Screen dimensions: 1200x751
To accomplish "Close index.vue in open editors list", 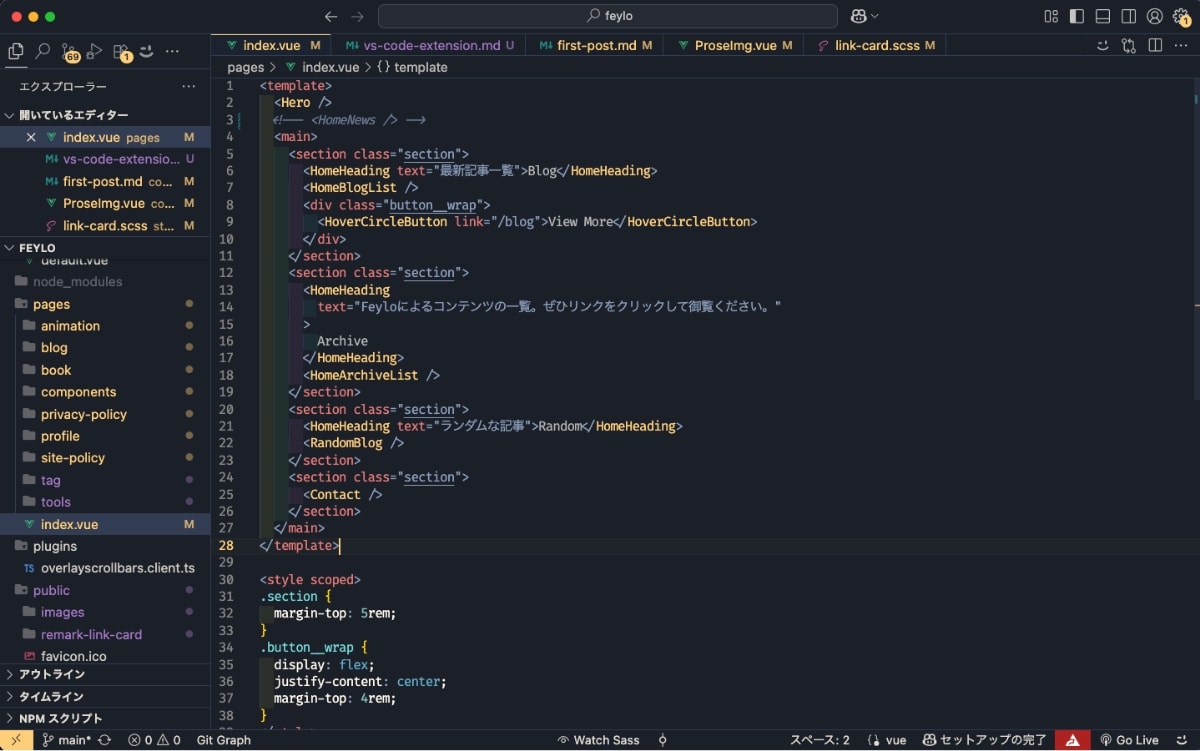I will [31, 137].
